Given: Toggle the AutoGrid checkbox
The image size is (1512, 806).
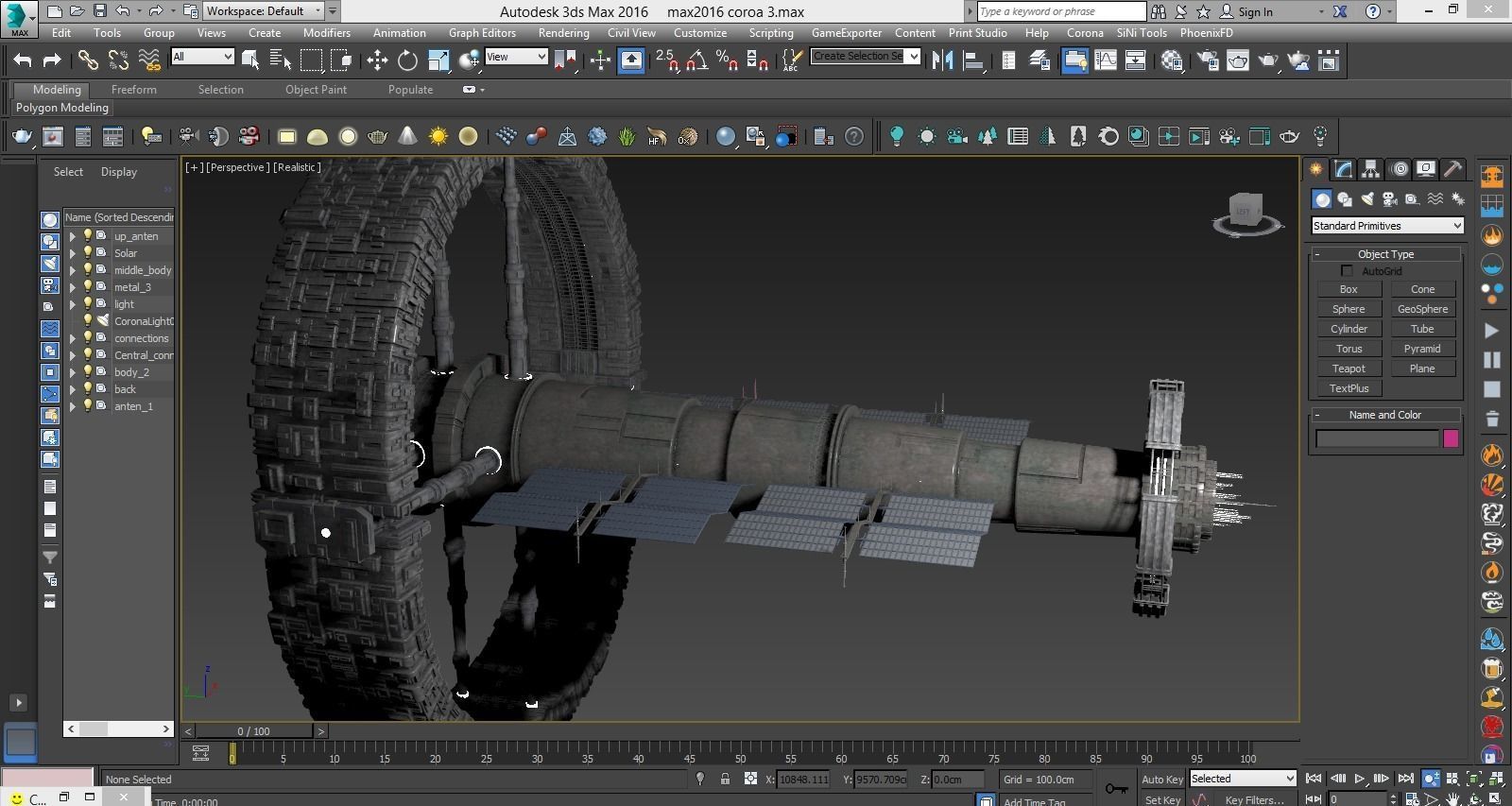Looking at the screenshot, I should coord(1347,271).
